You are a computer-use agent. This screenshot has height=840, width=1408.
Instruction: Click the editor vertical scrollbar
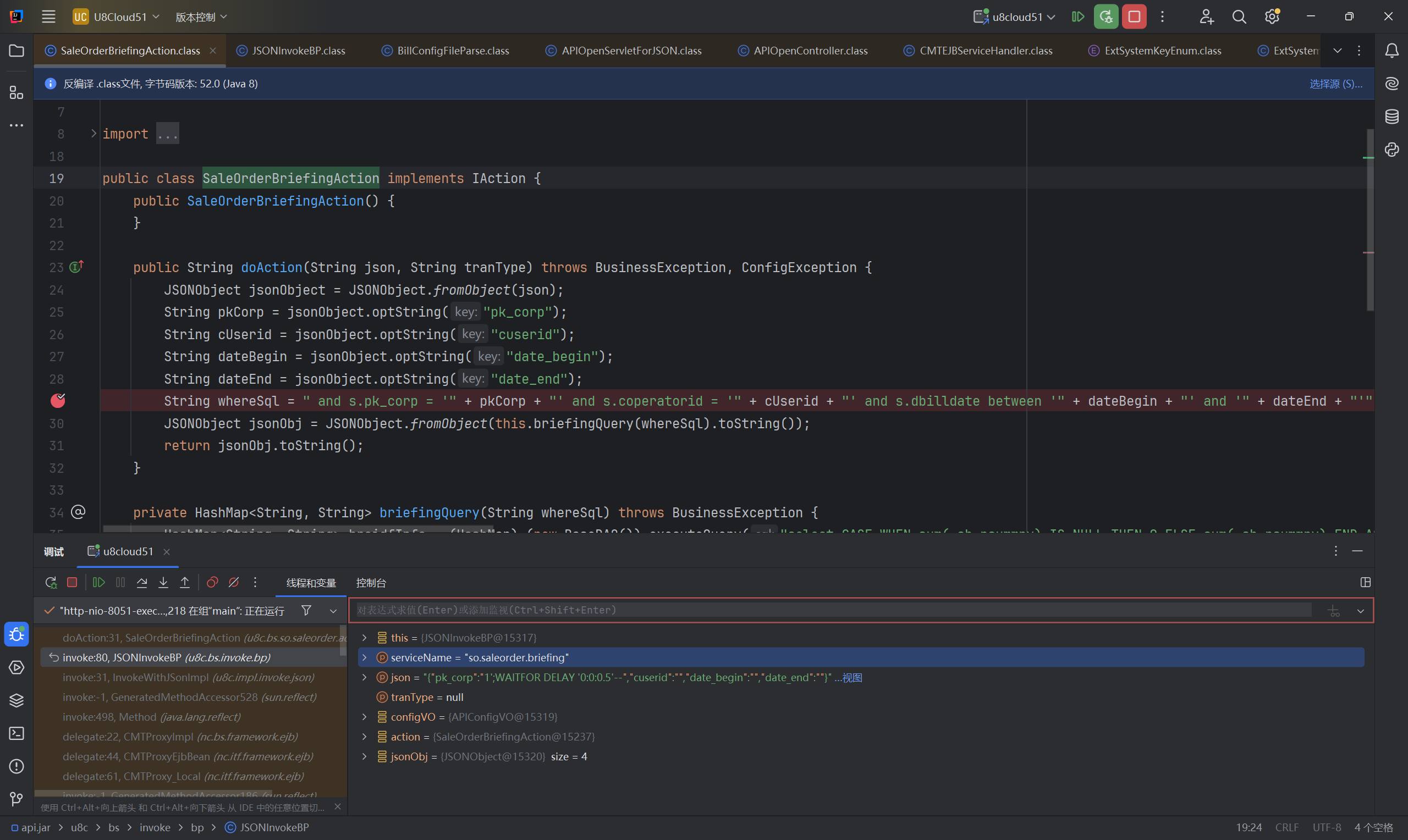1369,220
